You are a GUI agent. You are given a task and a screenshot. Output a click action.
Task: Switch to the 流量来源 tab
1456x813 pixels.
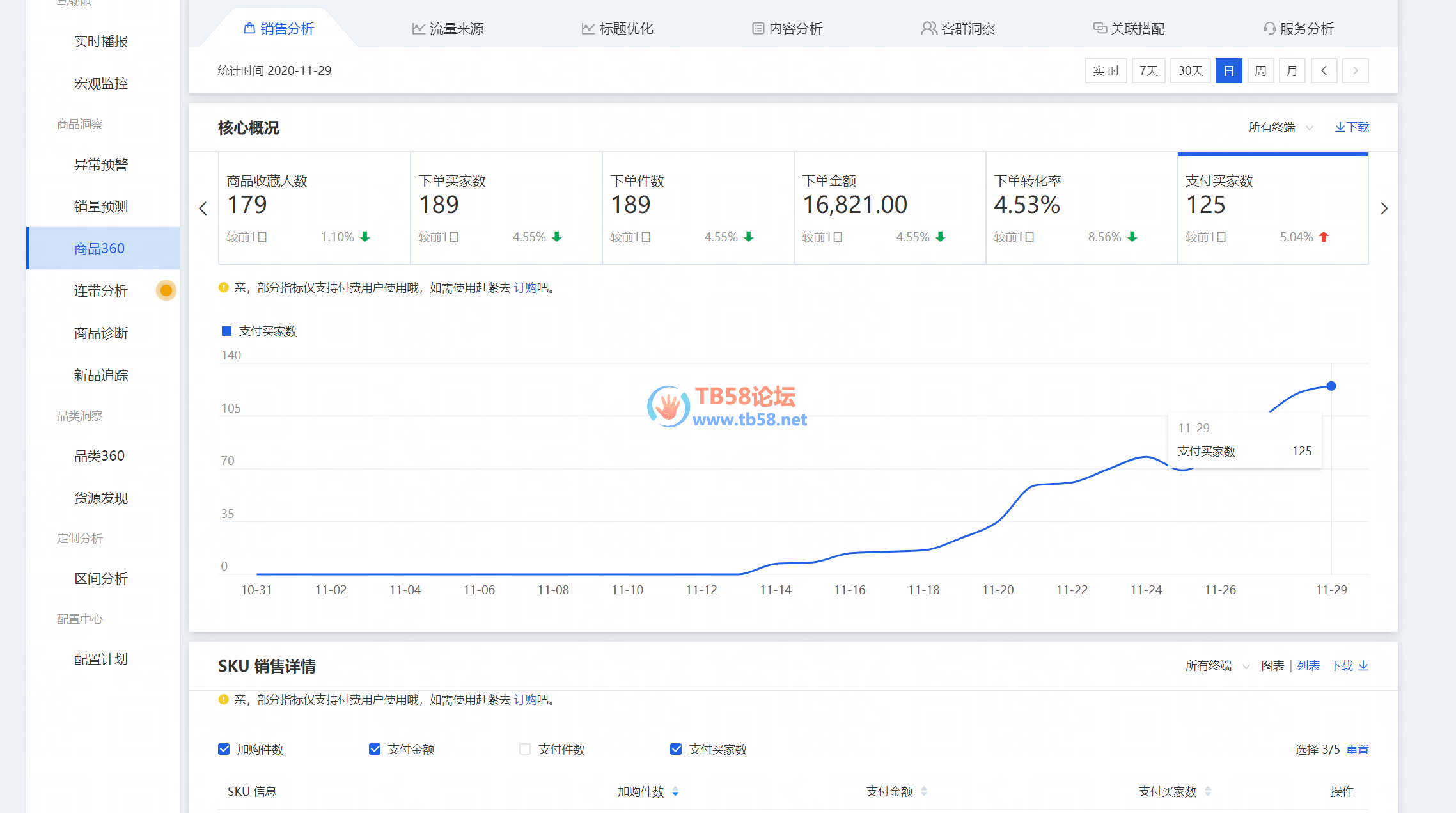point(448,29)
